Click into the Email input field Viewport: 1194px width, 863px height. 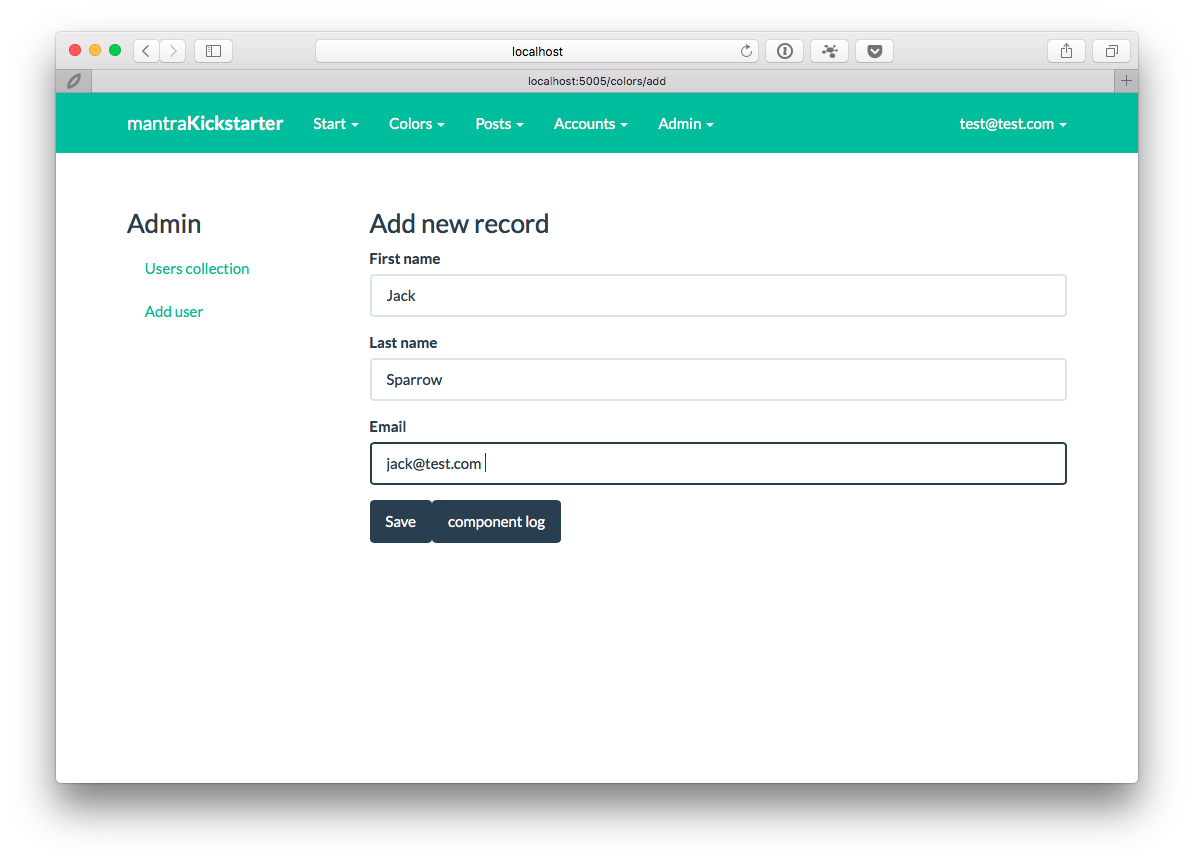[718, 463]
